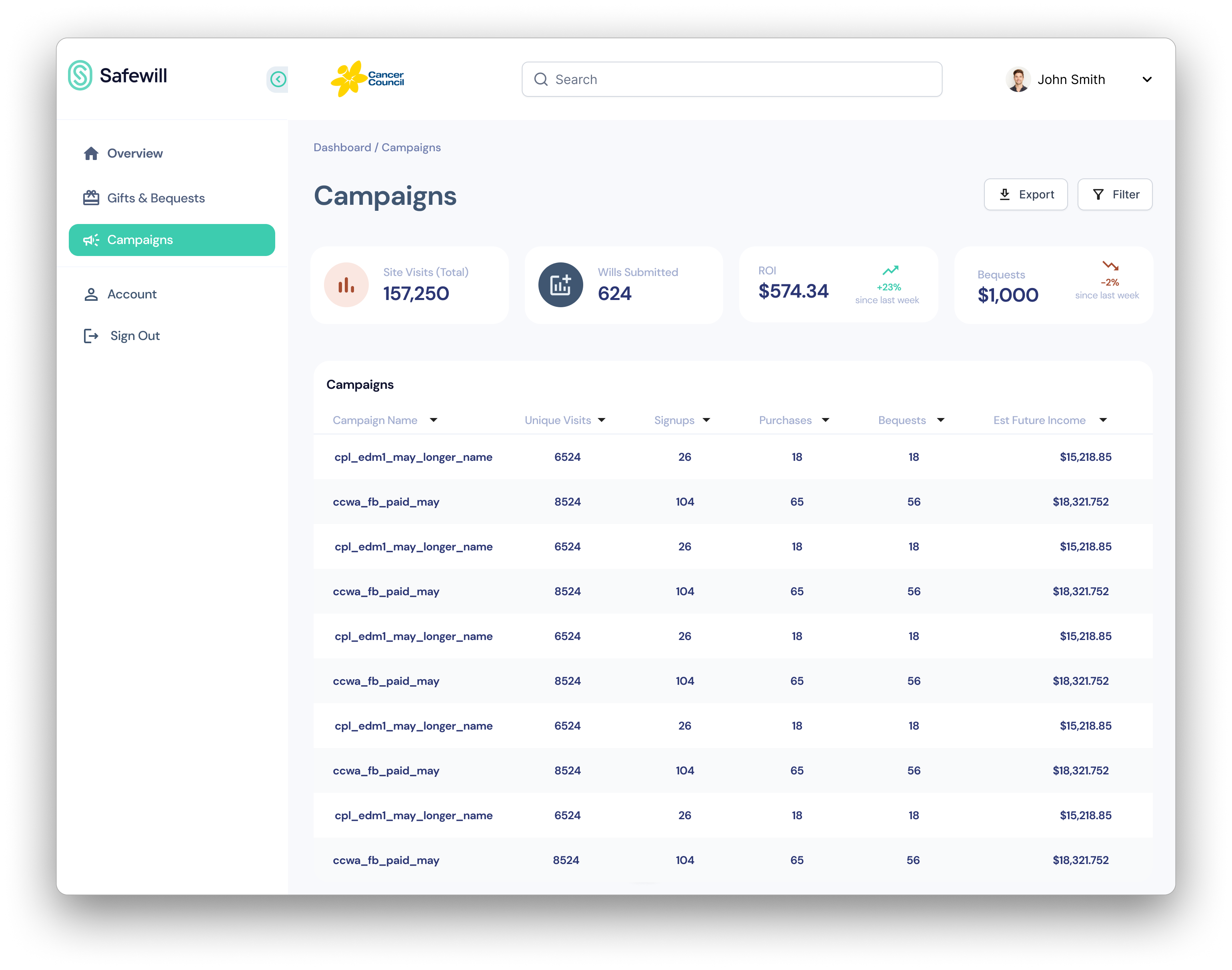Click the Campaigns breadcrumb link
1232x970 pixels.
click(411, 148)
